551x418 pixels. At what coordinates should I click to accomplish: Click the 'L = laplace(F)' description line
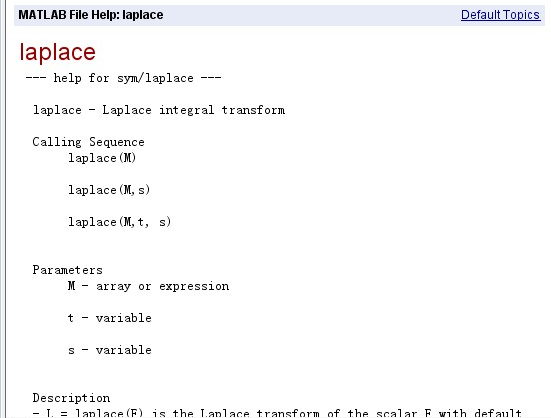point(277,412)
